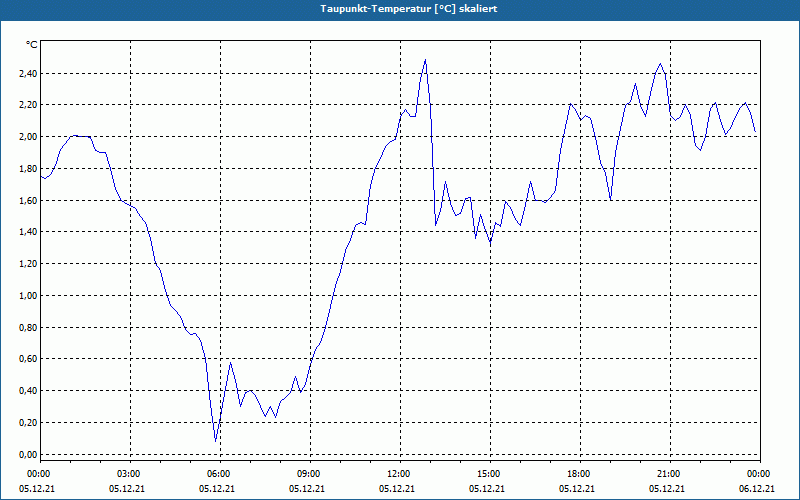This screenshot has height=500, width=800.
Task: Click the chart title 'Taupunkt-Temperatur [°C] skaliert'
Action: click(409, 9)
